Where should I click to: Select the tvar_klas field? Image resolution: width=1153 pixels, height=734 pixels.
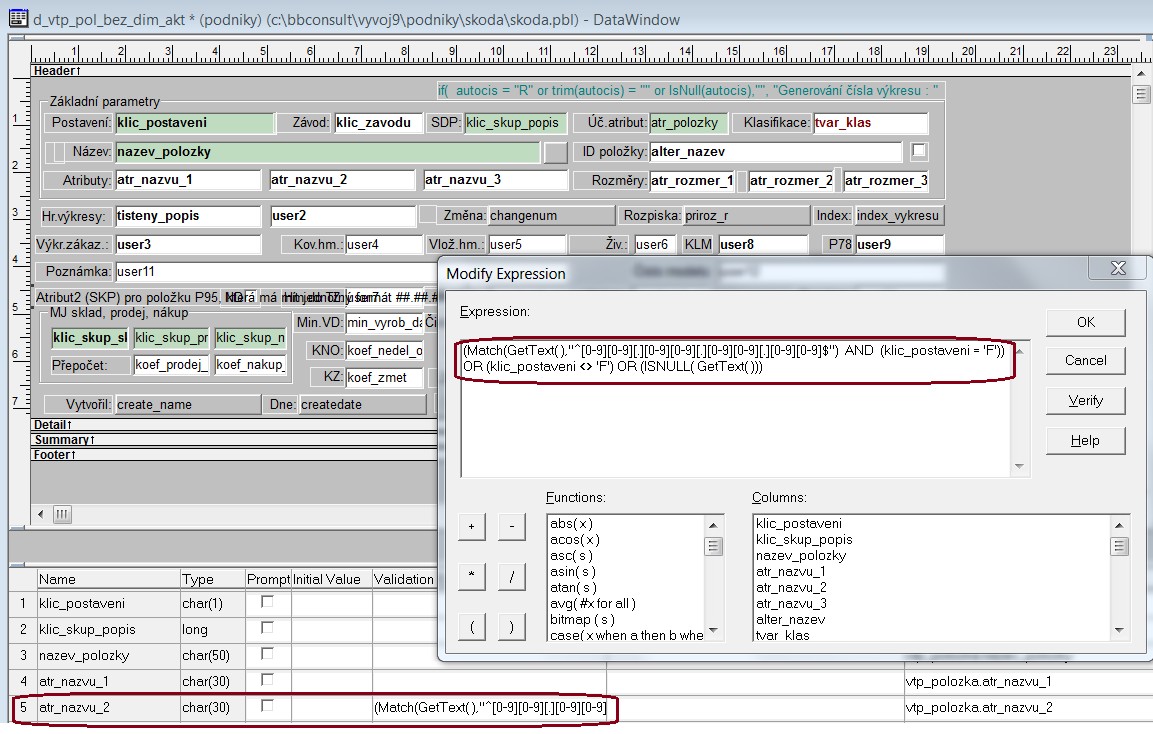coord(871,123)
